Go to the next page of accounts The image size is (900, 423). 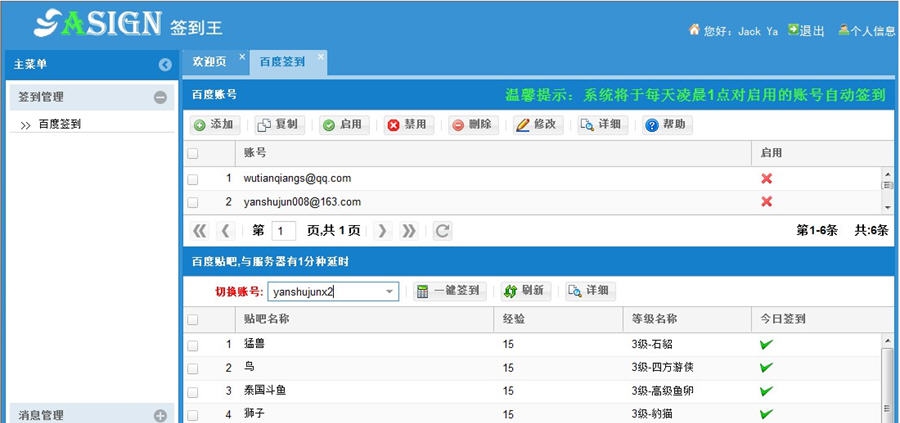382,231
